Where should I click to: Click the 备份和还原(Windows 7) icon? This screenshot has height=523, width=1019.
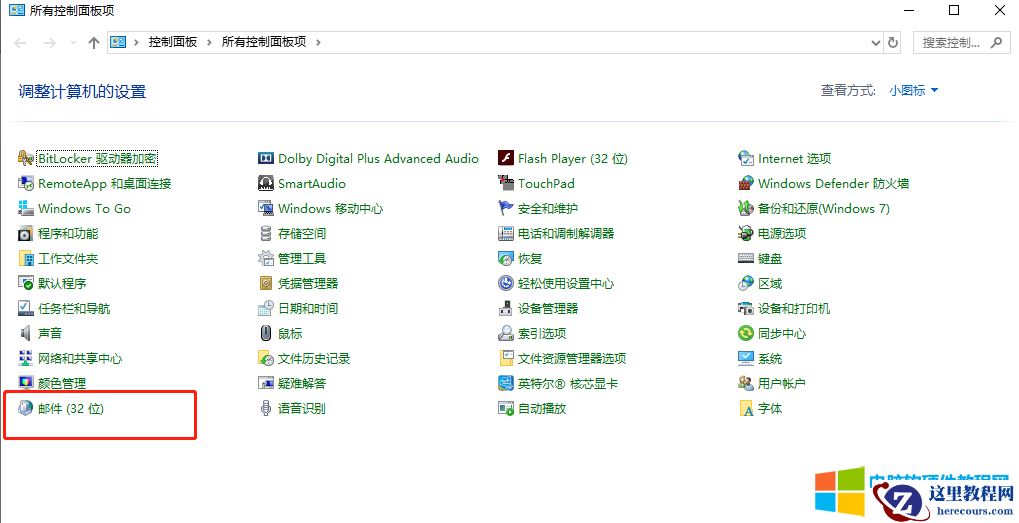pyautogui.click(x=746, y=208)
